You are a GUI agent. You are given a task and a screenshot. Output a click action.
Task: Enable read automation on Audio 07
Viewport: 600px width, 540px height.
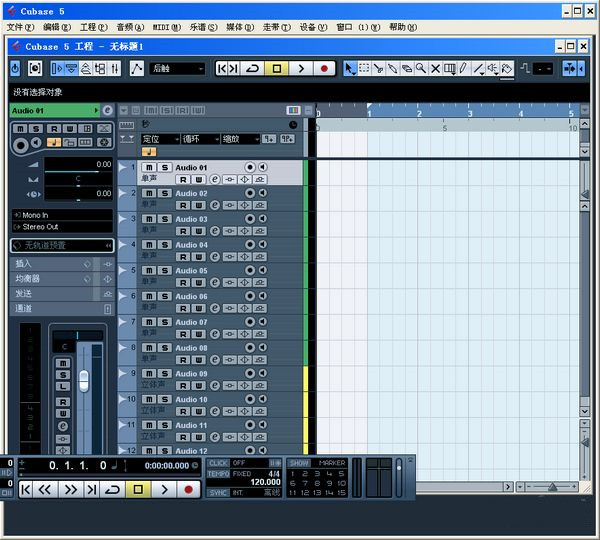(x=184, y=334)
